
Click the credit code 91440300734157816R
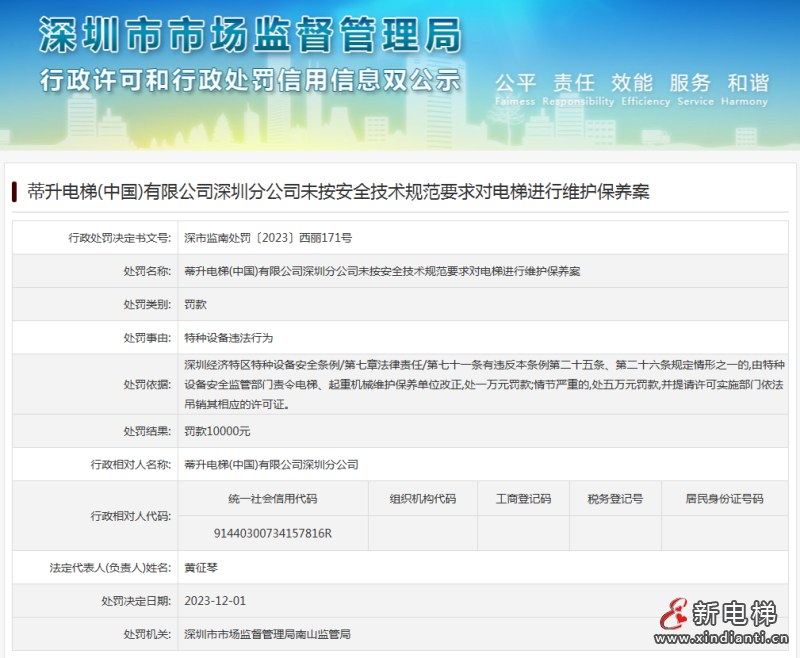pyautogui.click(x=272, y=533)
